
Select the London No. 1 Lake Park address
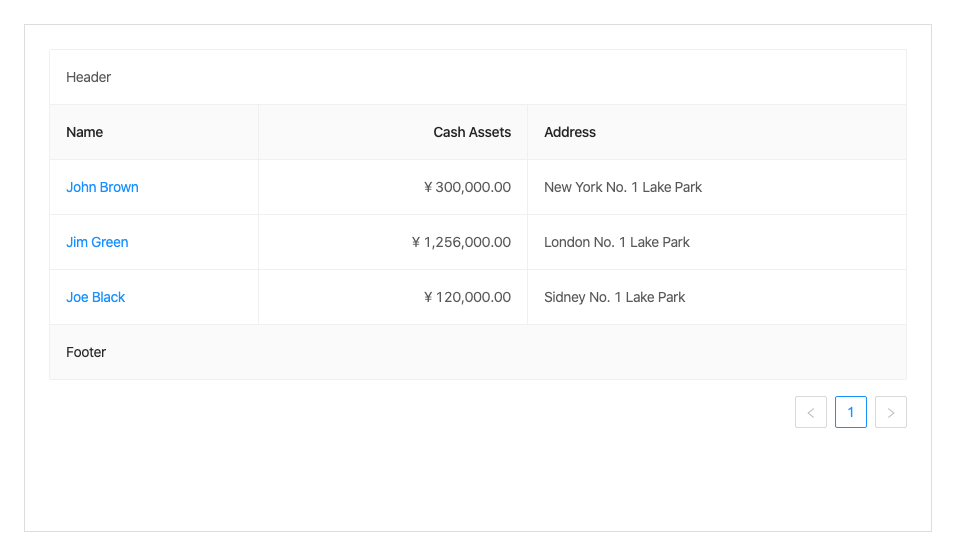(617, 242)
